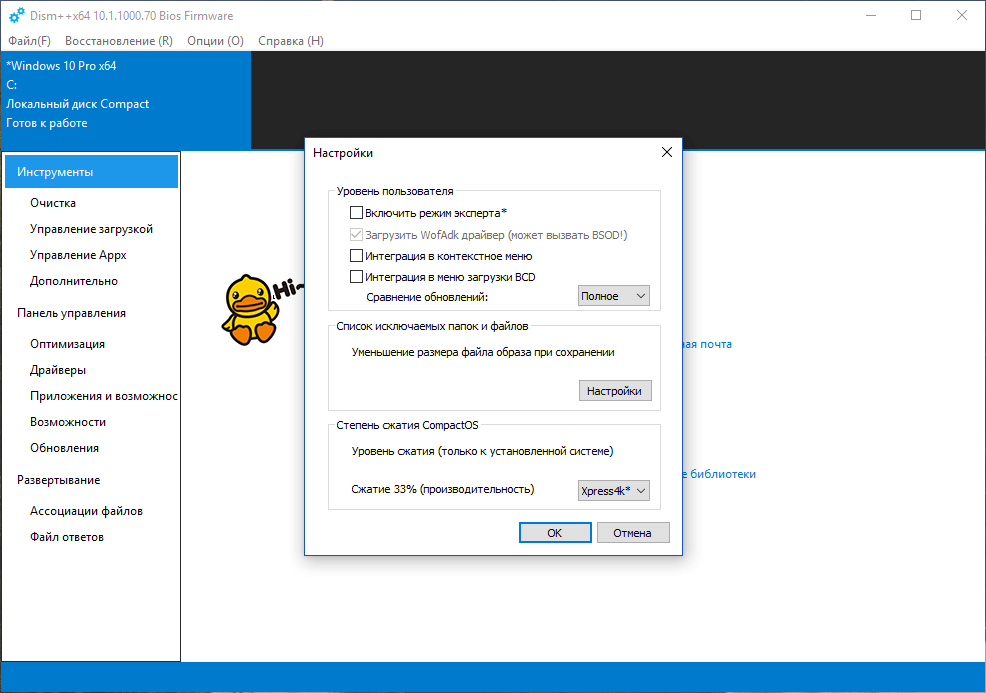Check Интеграция в меню загрузки BCD
The height and width of the screenshot is (693, 986).
click(356, 277)
